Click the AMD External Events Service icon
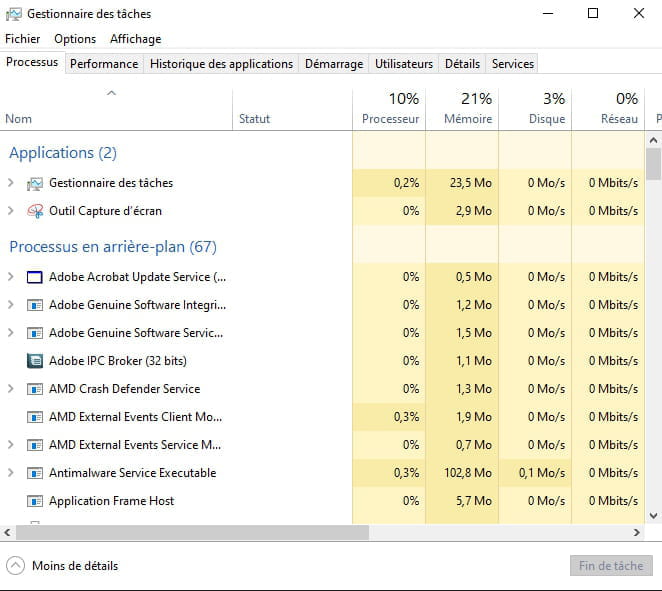The height and width of the screenshot is (591, 662). pos(35,445)
